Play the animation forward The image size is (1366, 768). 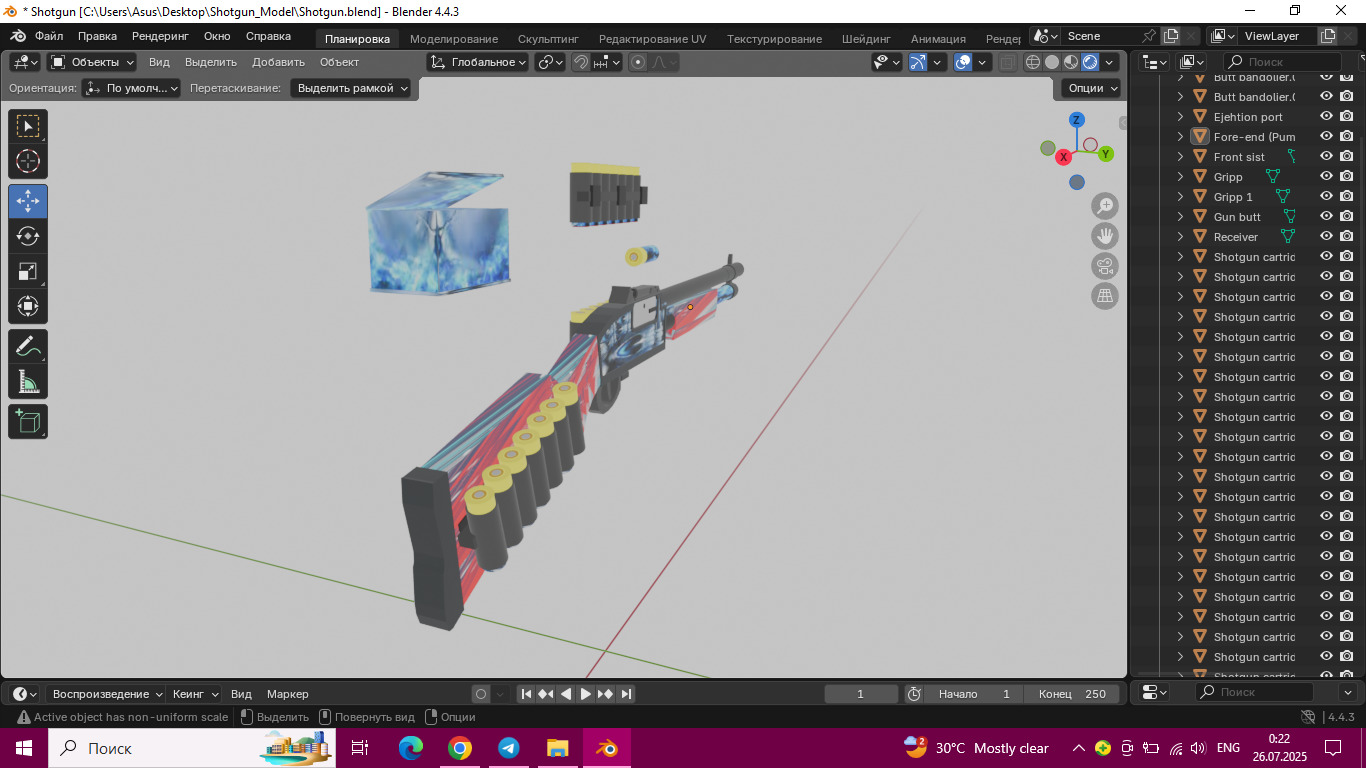[586, 694]
